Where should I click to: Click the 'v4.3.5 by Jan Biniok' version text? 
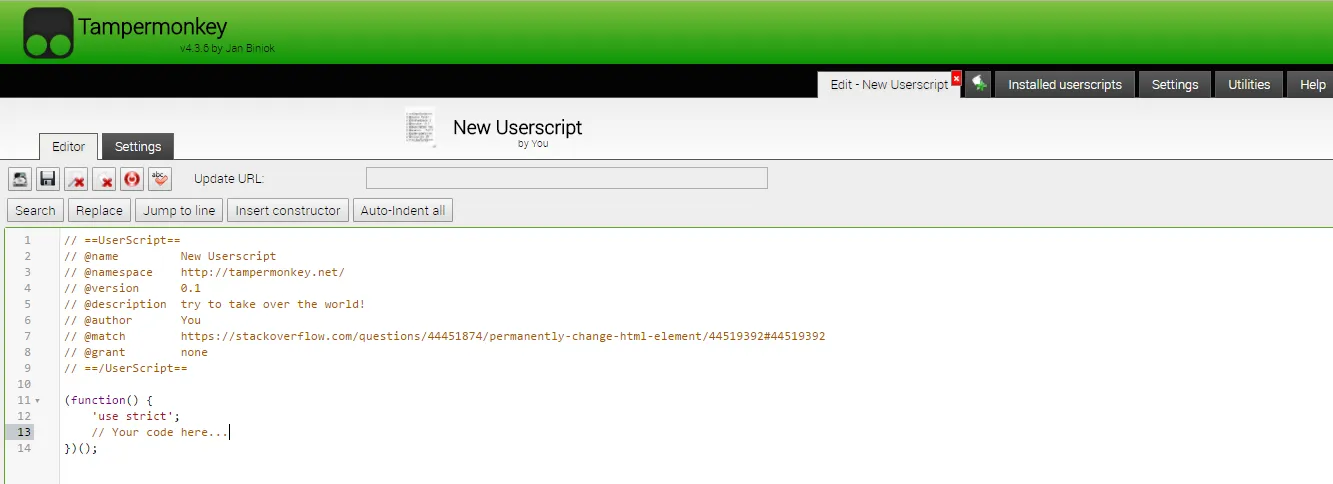point(227,48)
